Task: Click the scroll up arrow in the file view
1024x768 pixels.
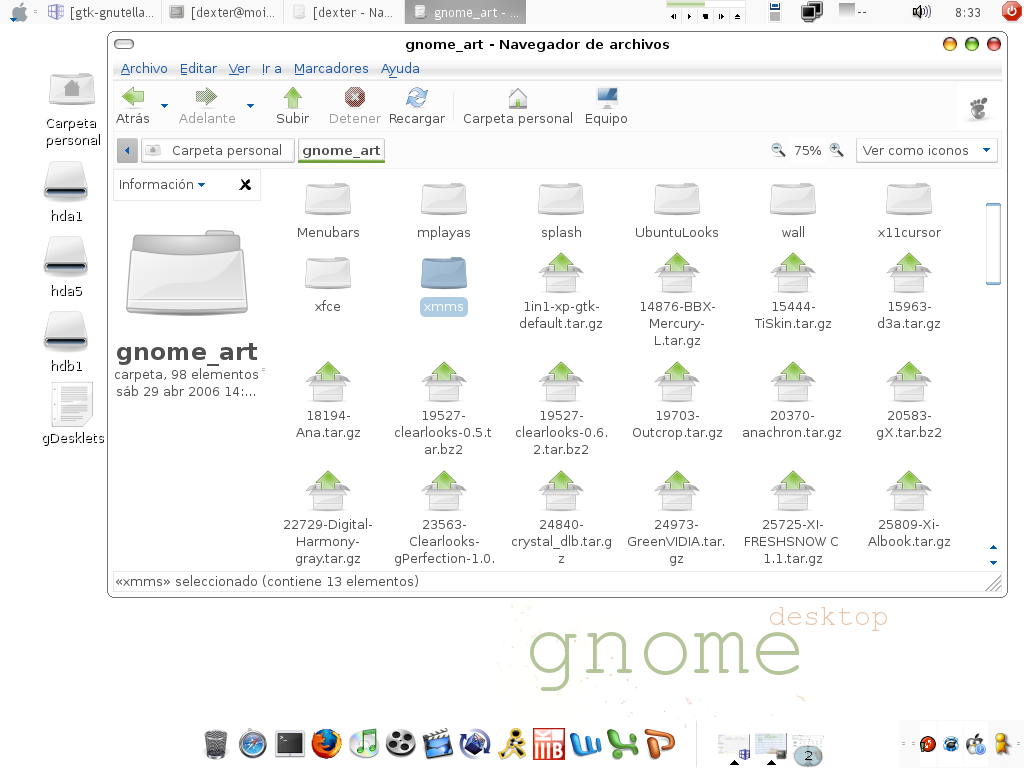Action: point(993,547)
